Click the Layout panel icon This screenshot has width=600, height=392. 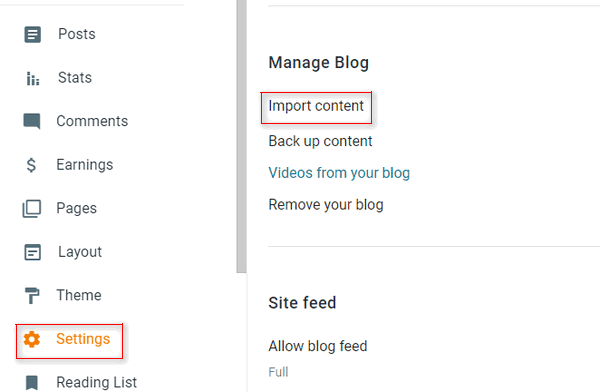33,252
